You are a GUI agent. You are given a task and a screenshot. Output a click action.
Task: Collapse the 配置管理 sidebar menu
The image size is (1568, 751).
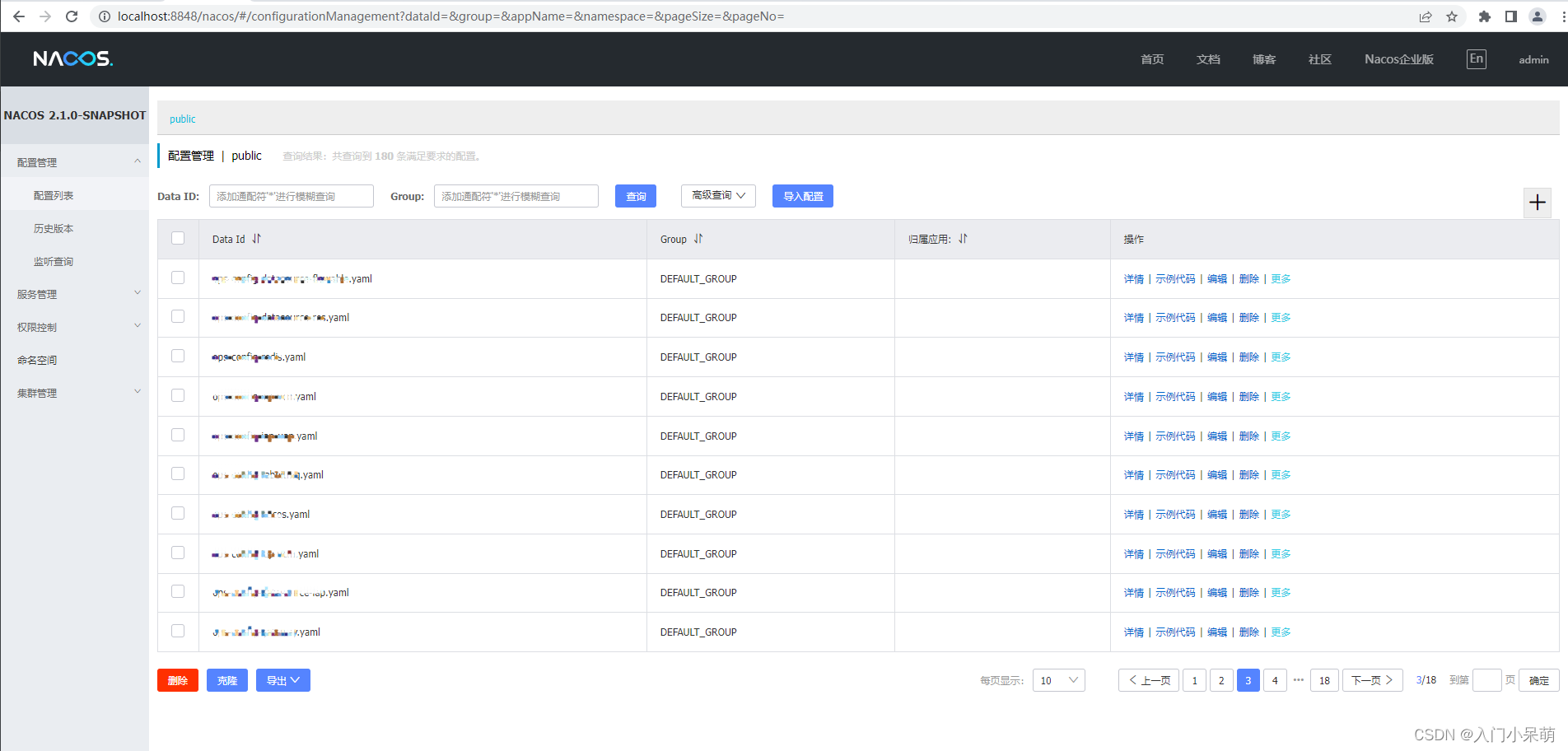click(x=74, y=162)
